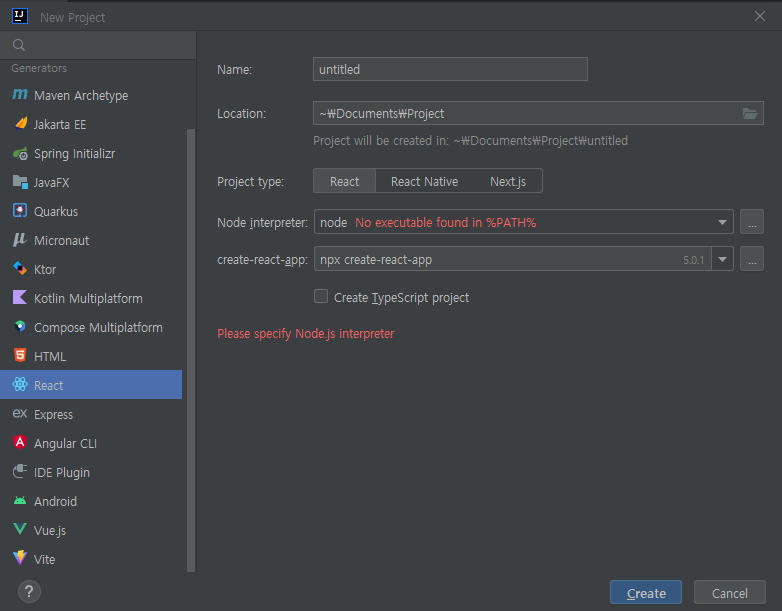
Task: Switch project type to React Native
Action: click(x=424, y=181)
